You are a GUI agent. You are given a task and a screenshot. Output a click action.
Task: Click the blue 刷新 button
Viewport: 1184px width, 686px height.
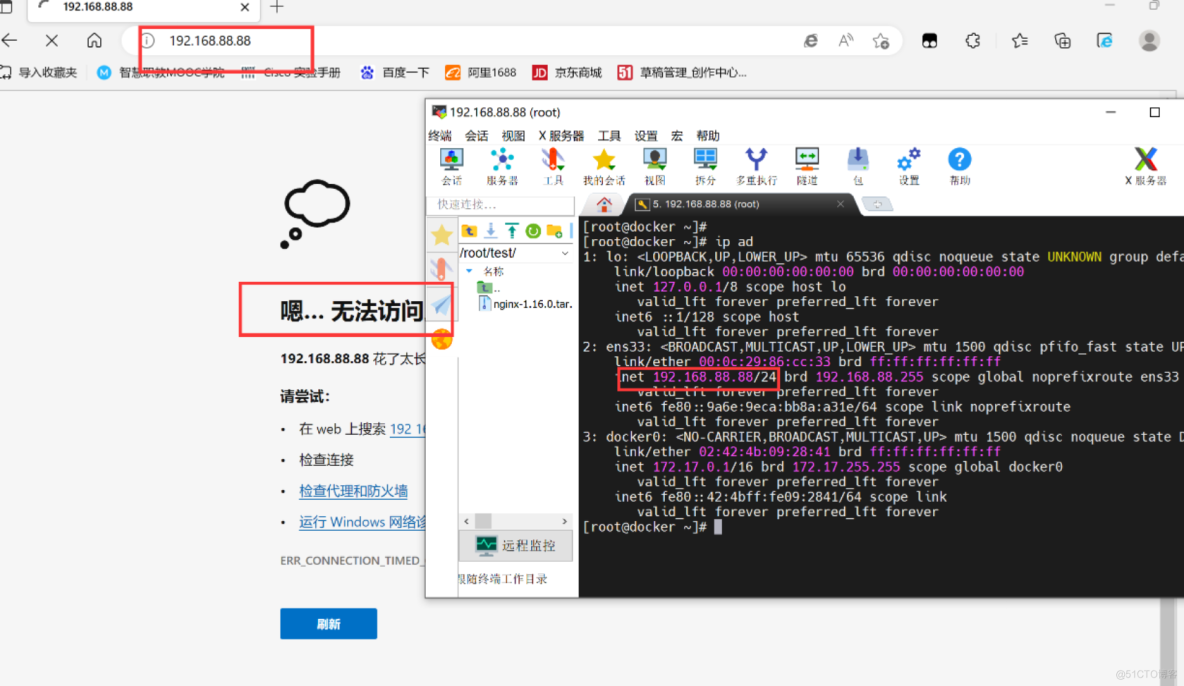(x=328, y=624)
